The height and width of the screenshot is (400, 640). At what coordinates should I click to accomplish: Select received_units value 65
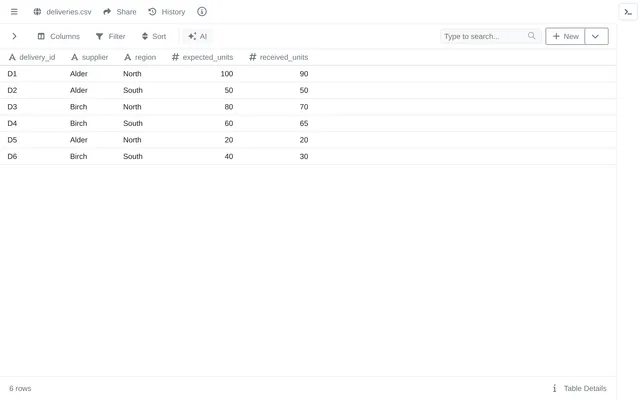(304, 123)
